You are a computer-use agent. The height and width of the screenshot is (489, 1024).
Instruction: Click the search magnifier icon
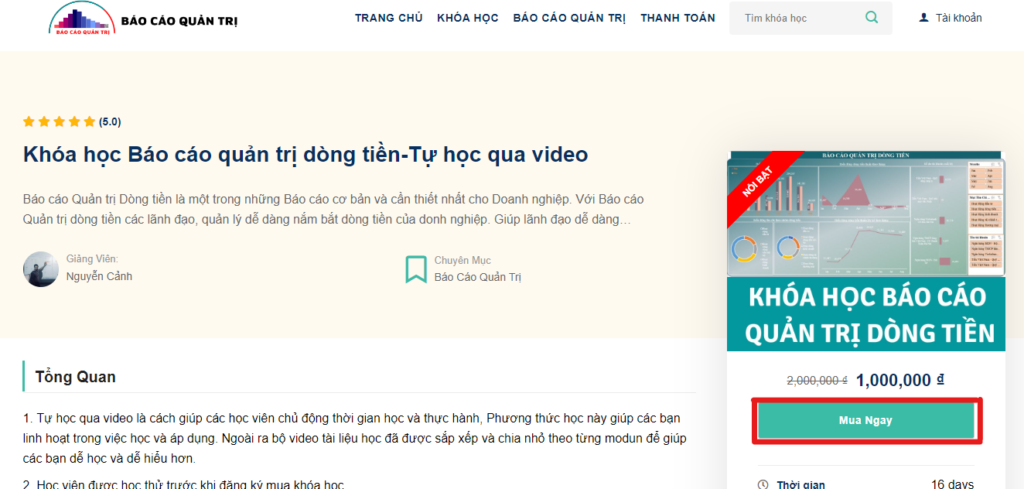click(x=871, y=18)
